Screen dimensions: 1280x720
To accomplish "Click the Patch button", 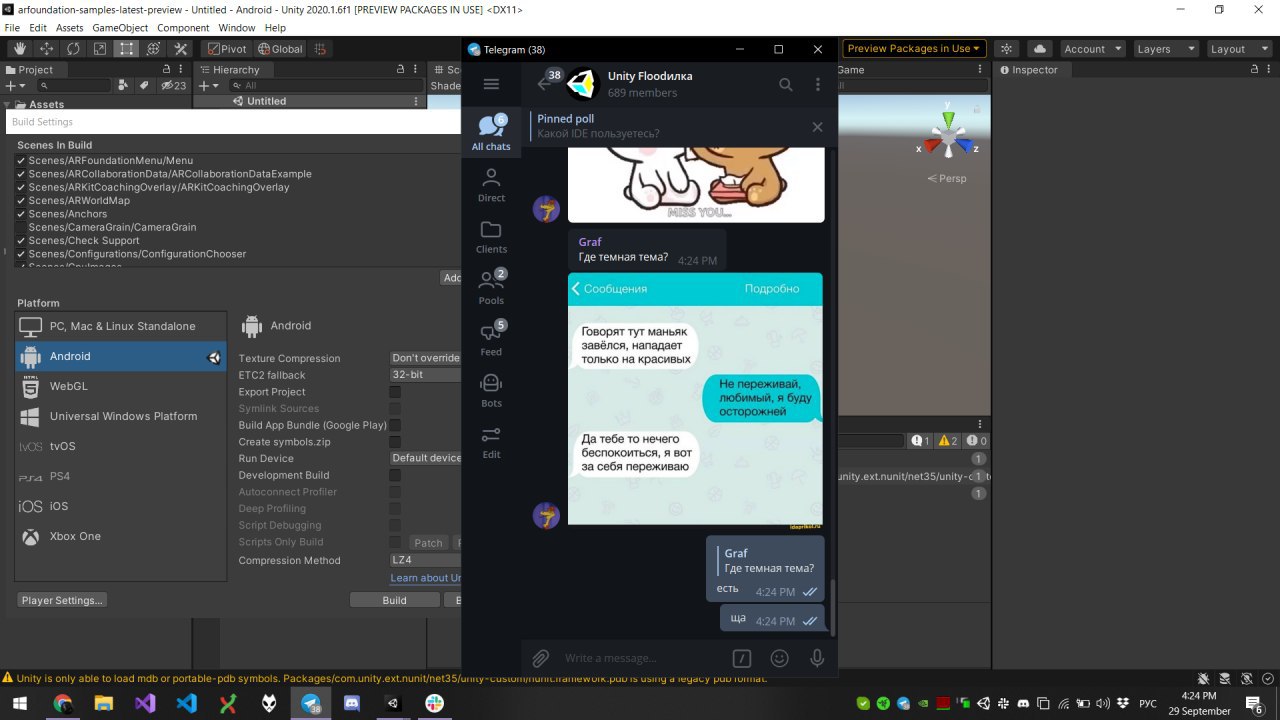I will (428, 543).
